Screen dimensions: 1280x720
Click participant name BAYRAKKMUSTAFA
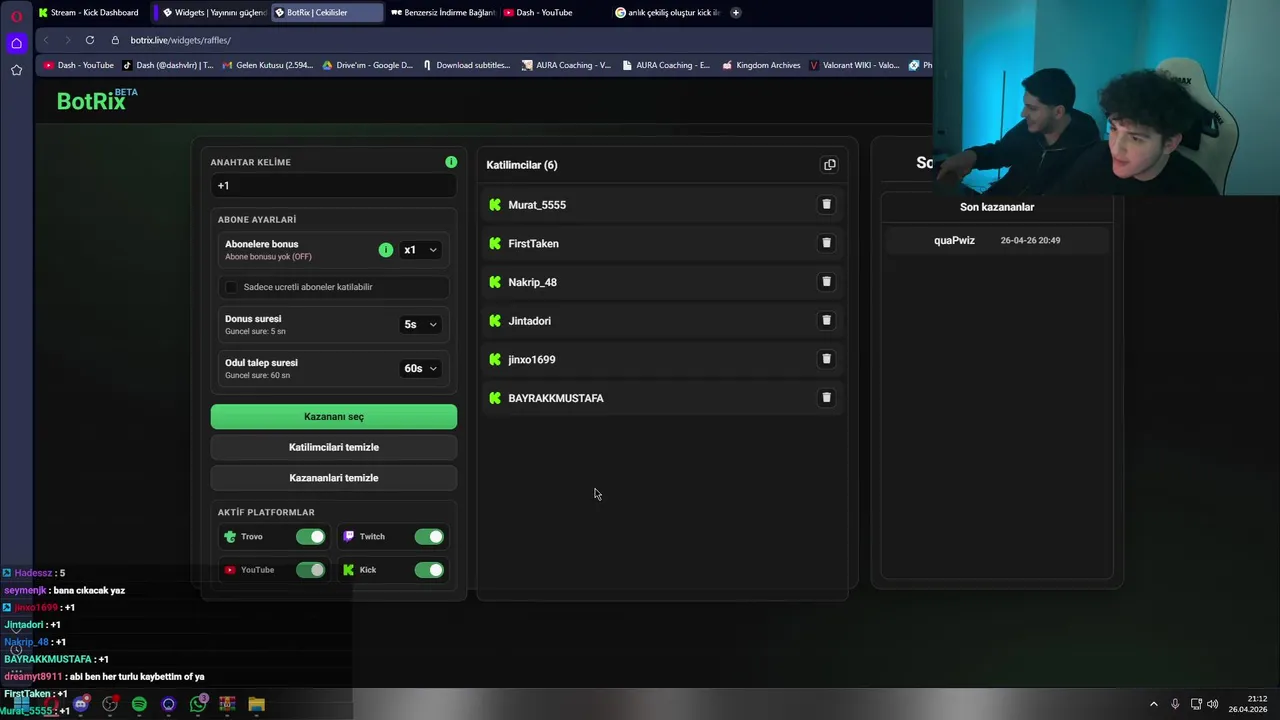pos(556,398)
